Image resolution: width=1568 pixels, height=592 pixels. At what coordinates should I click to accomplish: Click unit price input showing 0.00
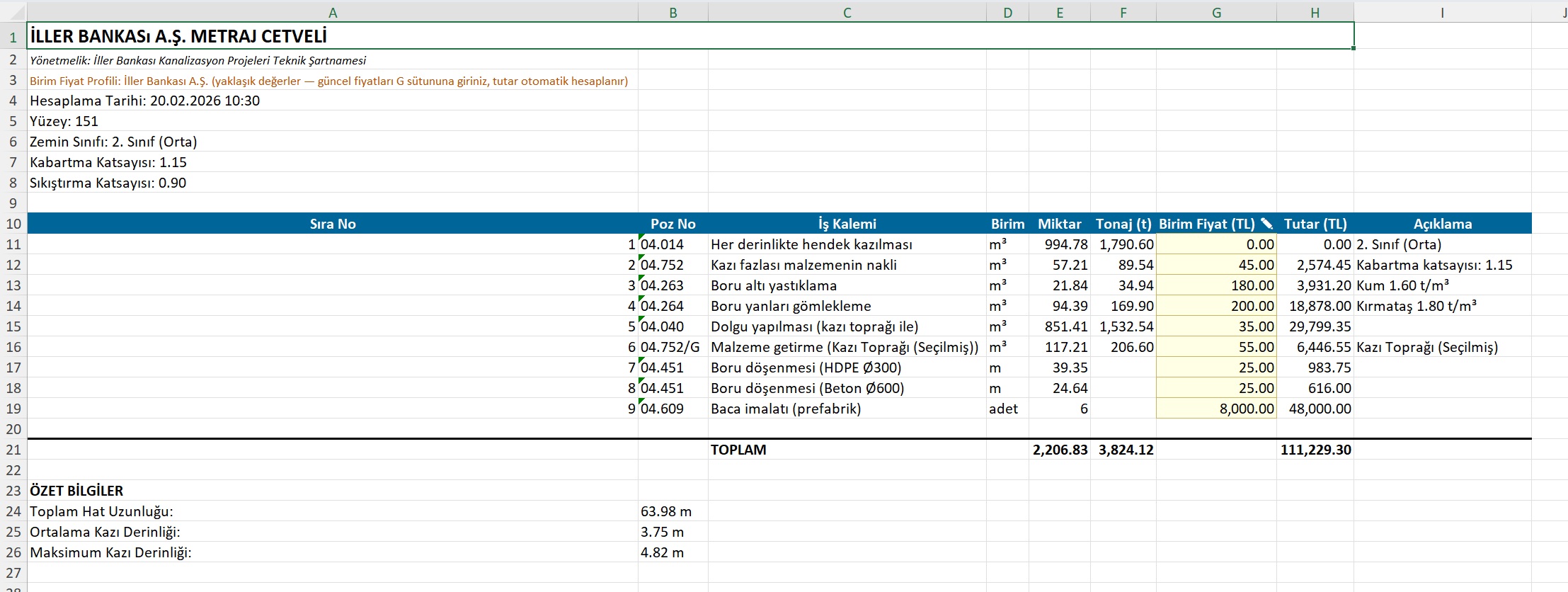1216,244
